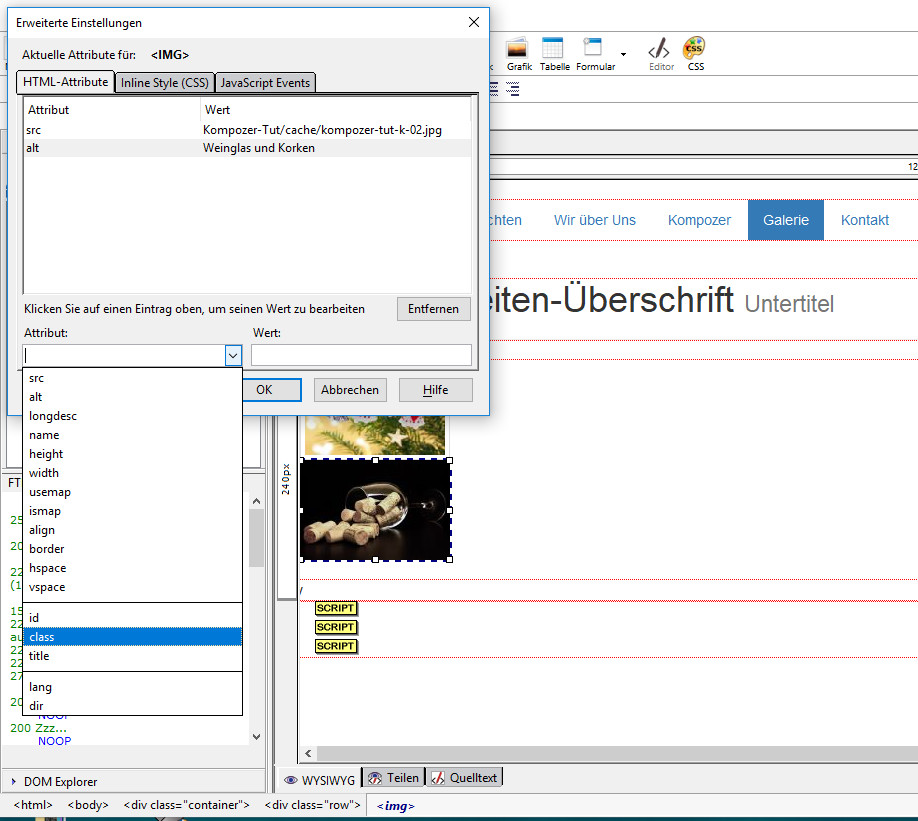Choose longdesc from the attribute list
Screen dimensions: 918x821
[132, 416]
